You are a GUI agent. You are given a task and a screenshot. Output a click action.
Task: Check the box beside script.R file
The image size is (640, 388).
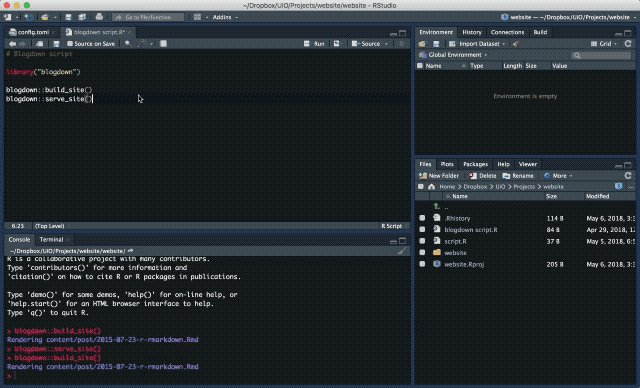(x=422, y=241)
